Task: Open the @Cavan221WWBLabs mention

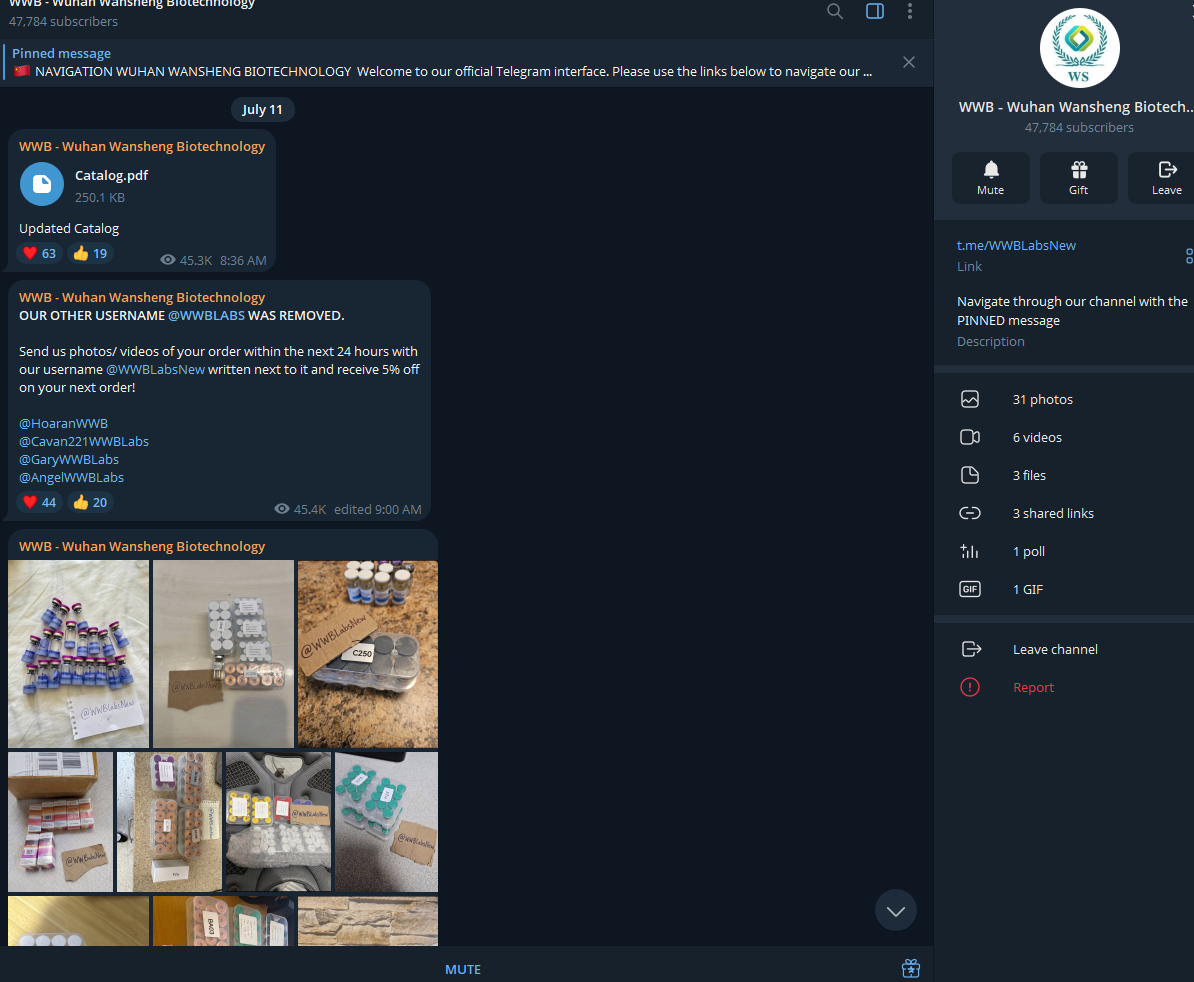Action: coord(84,442)
